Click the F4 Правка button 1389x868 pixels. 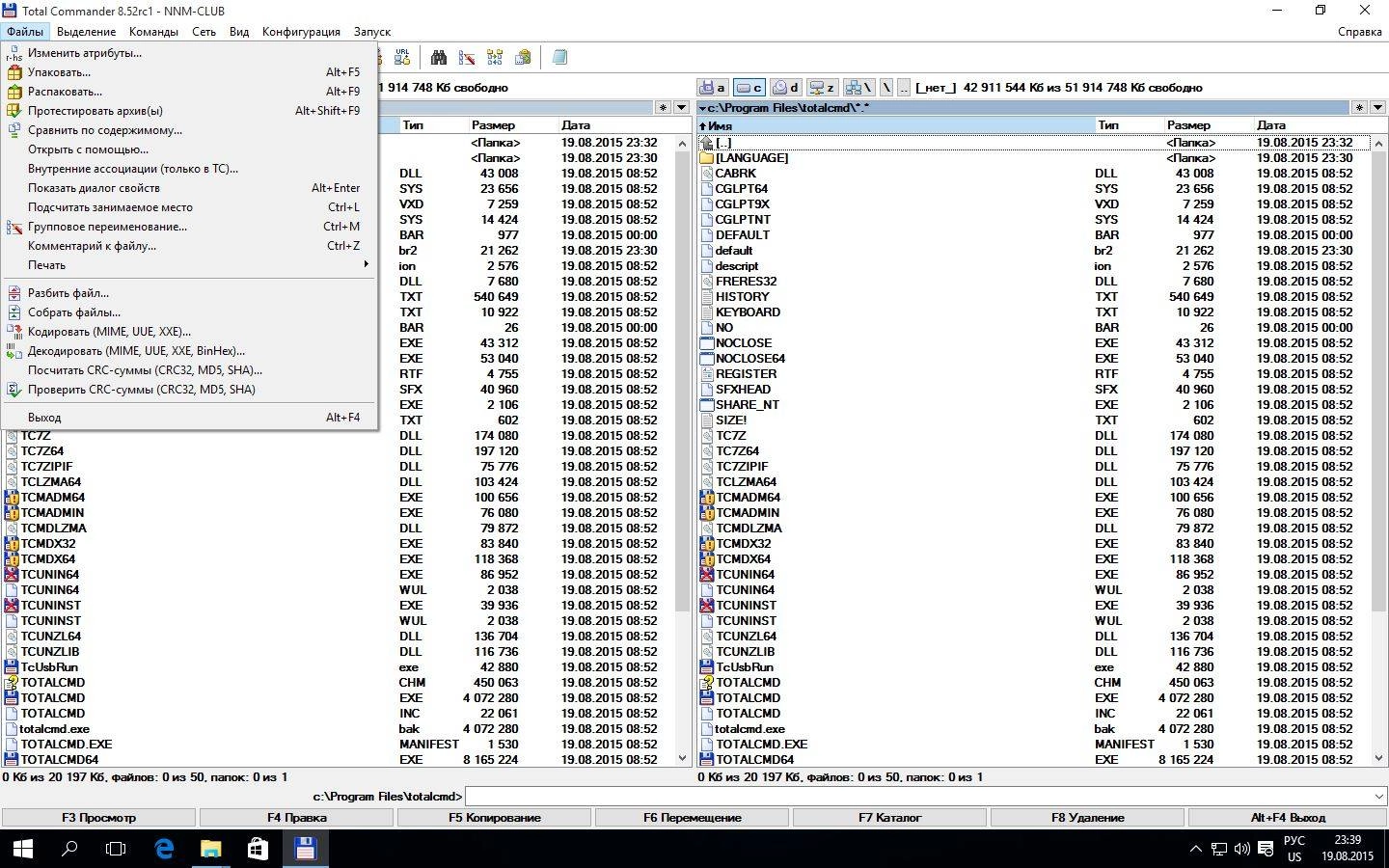click(297, 818)
